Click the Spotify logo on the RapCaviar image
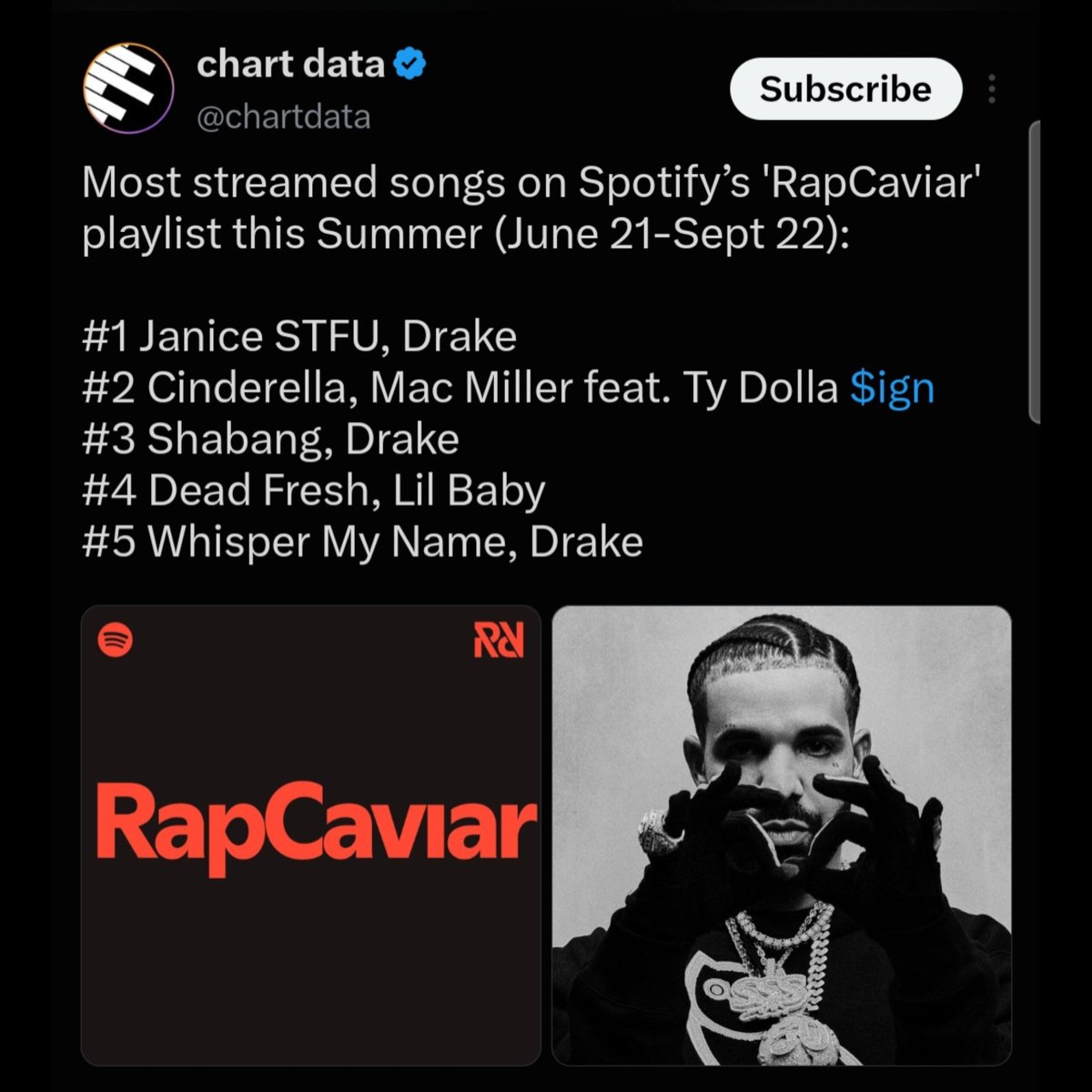This screenshot has height=1092, width=1092. click(116, 640)
